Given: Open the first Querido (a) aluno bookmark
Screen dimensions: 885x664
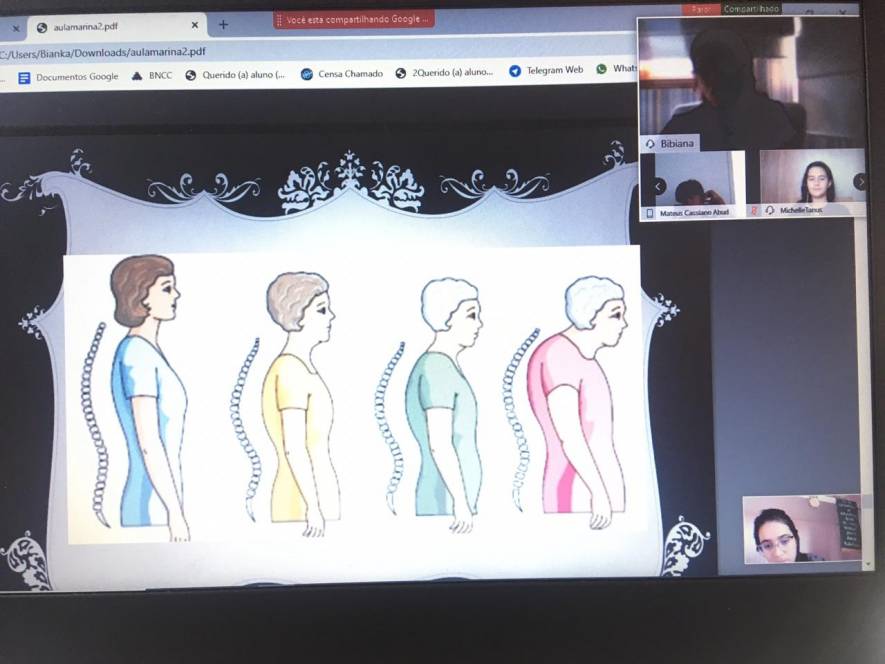Looking at the screenshot, I should pos(236,74).
